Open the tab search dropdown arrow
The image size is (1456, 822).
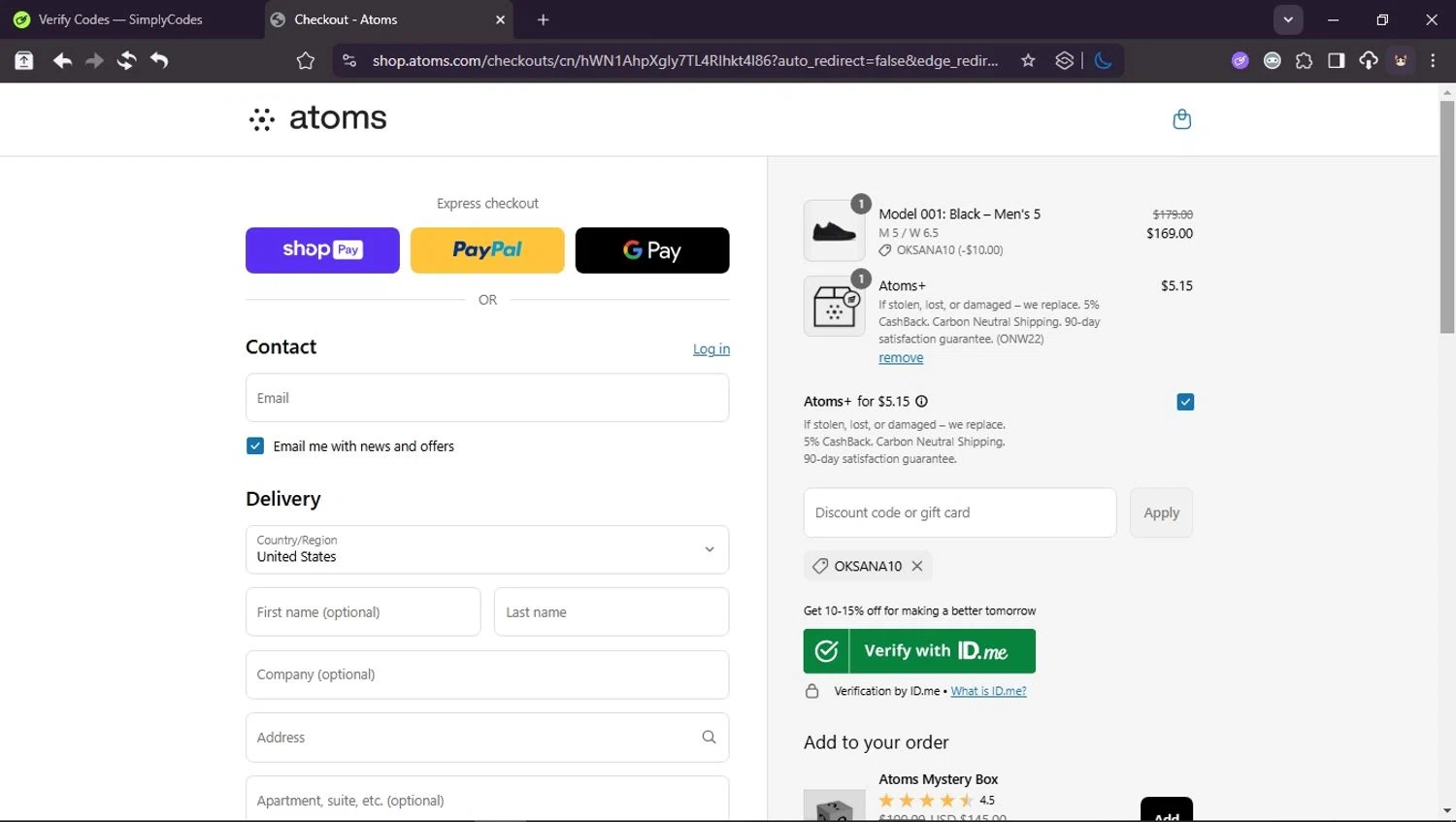[1287, 19]
